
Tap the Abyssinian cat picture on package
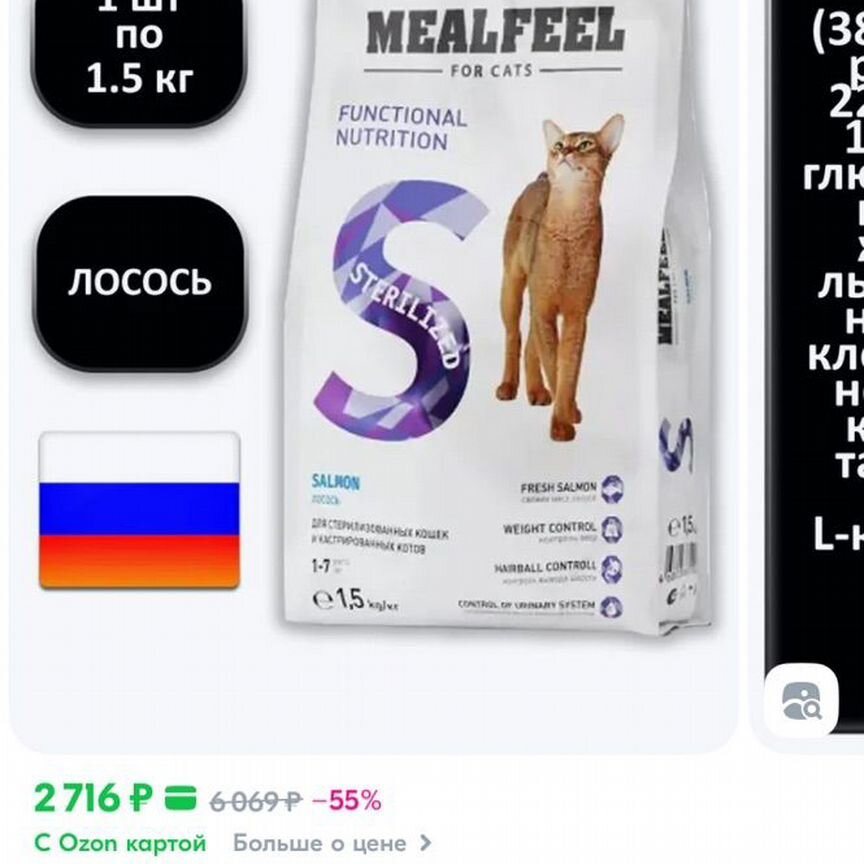coord(559,276)
